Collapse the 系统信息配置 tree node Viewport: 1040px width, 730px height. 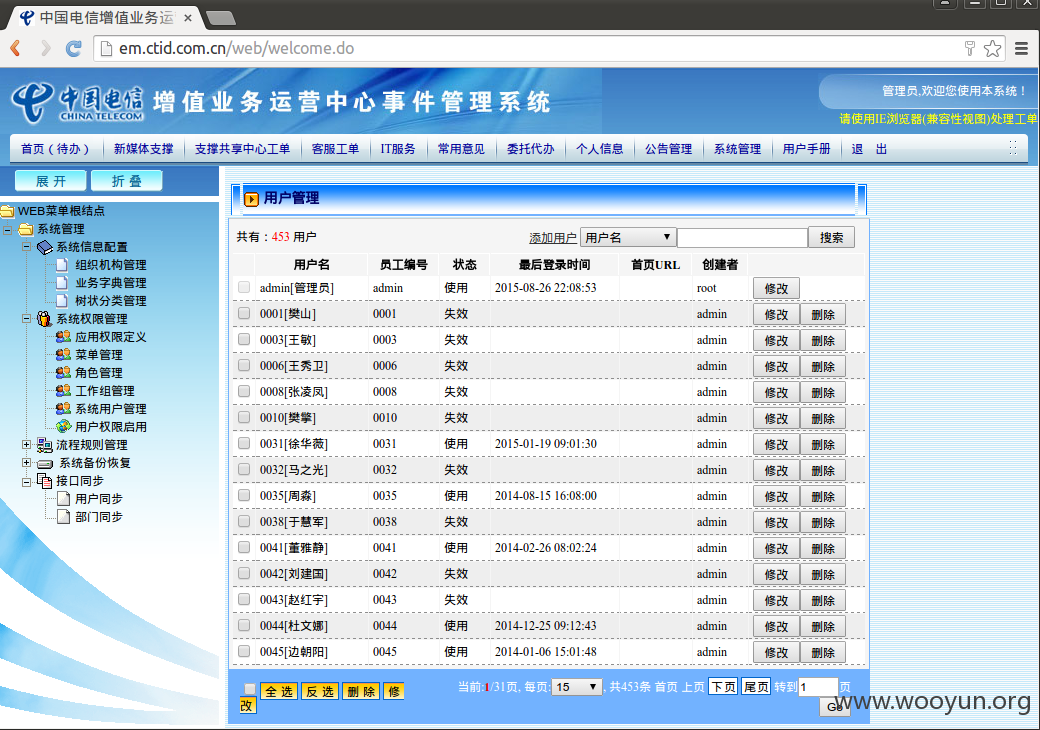tap(27, 247)
